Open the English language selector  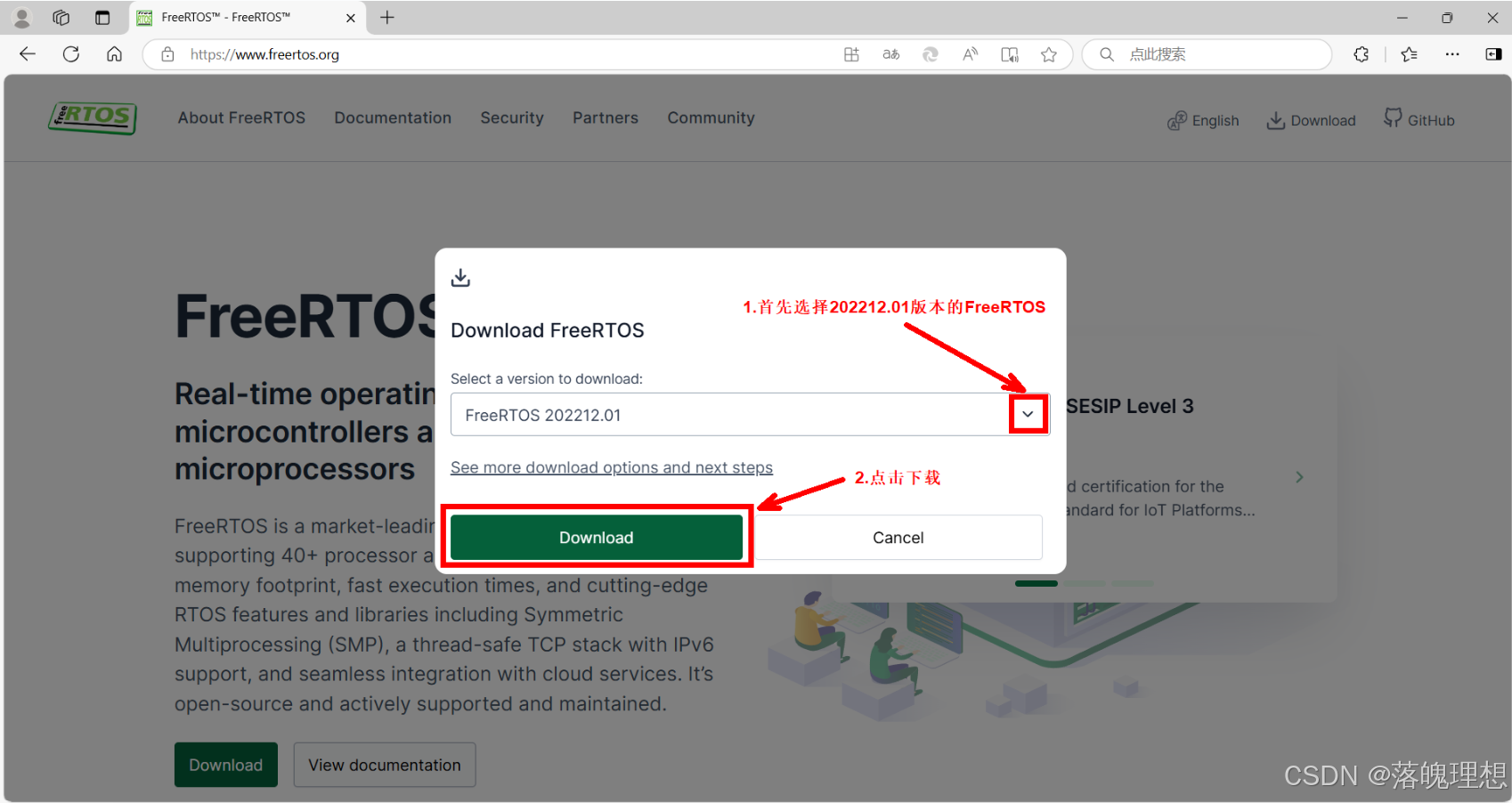(1203, 119)
